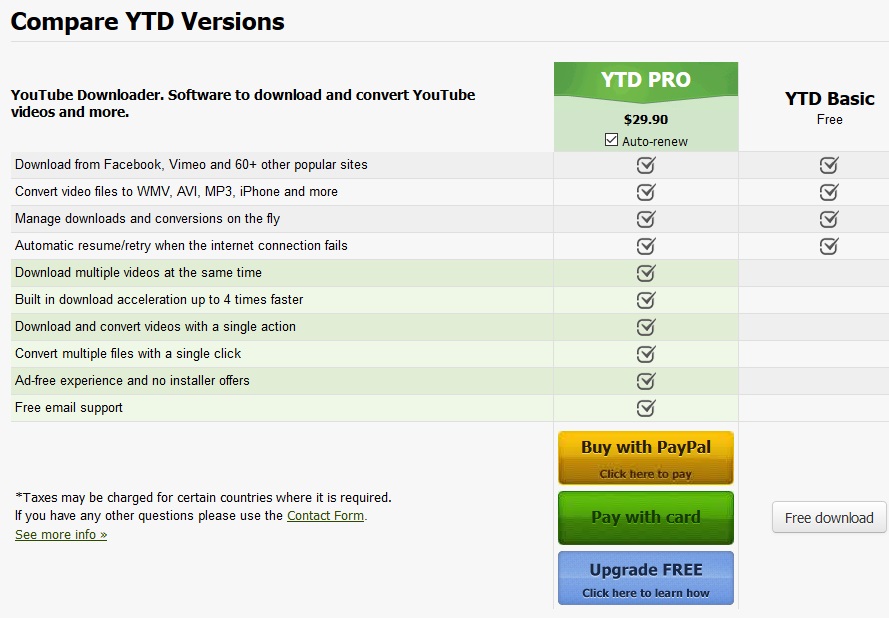Uncheck the Auto-renew option
This screenshot has height=619, width=889.
(611, 140)
